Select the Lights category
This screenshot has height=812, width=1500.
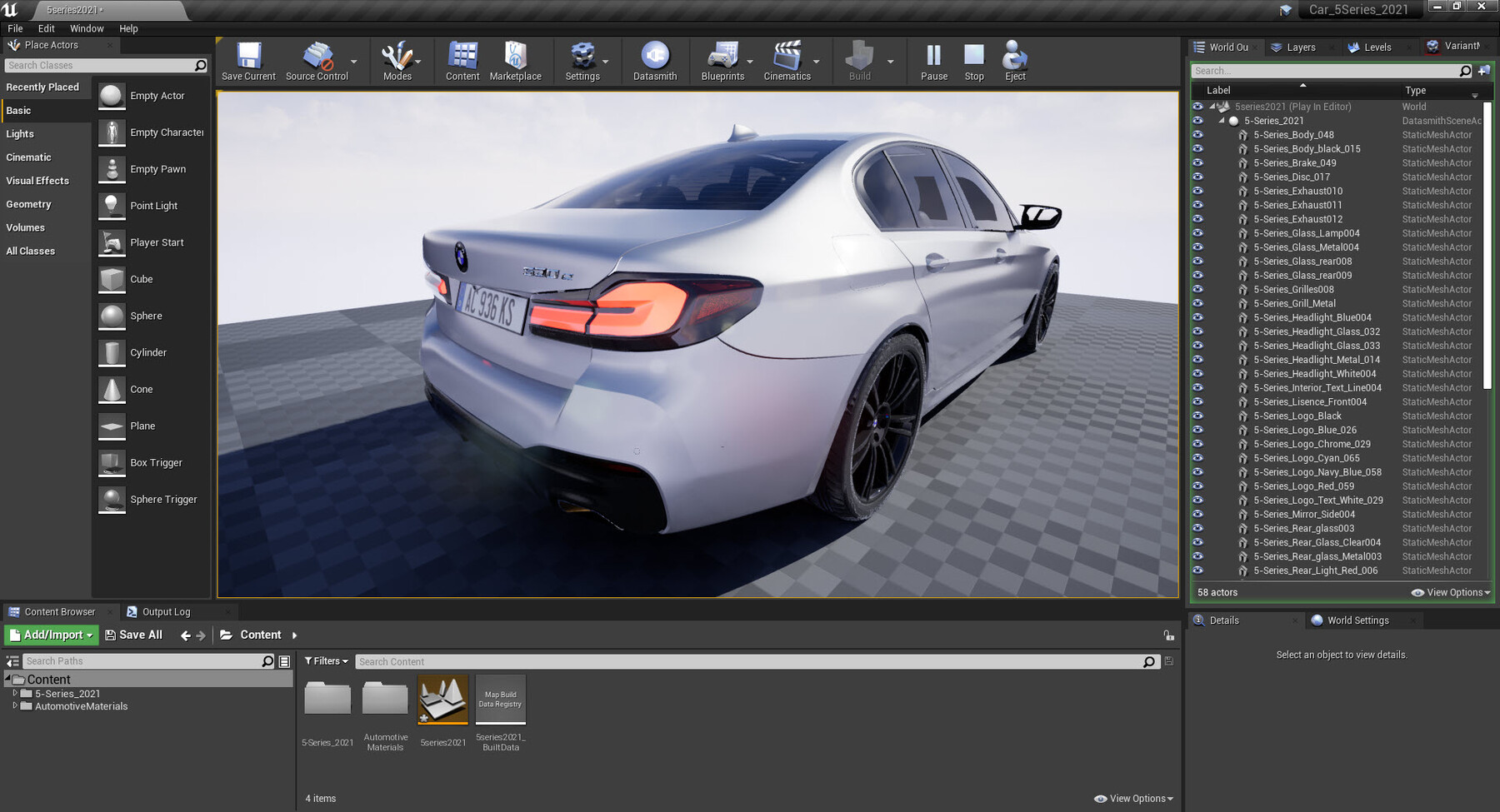tap(45, 134)
